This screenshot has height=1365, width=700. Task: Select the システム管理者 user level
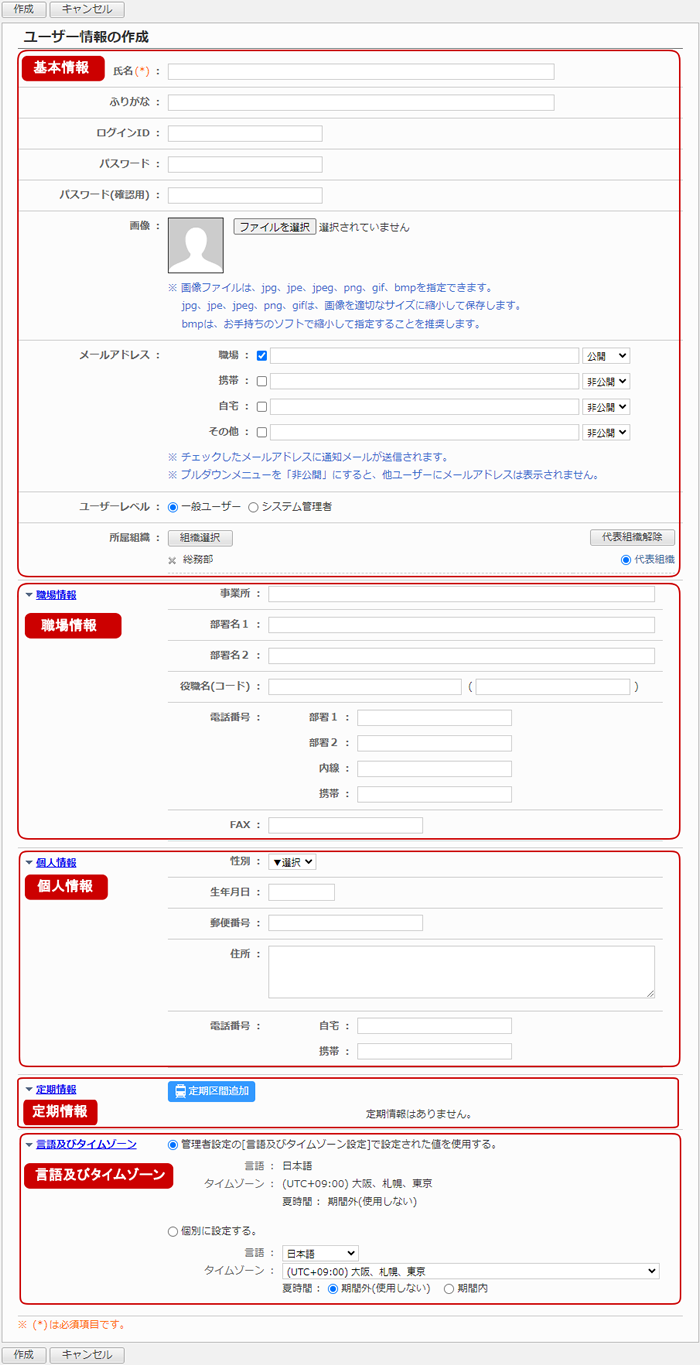253,507
